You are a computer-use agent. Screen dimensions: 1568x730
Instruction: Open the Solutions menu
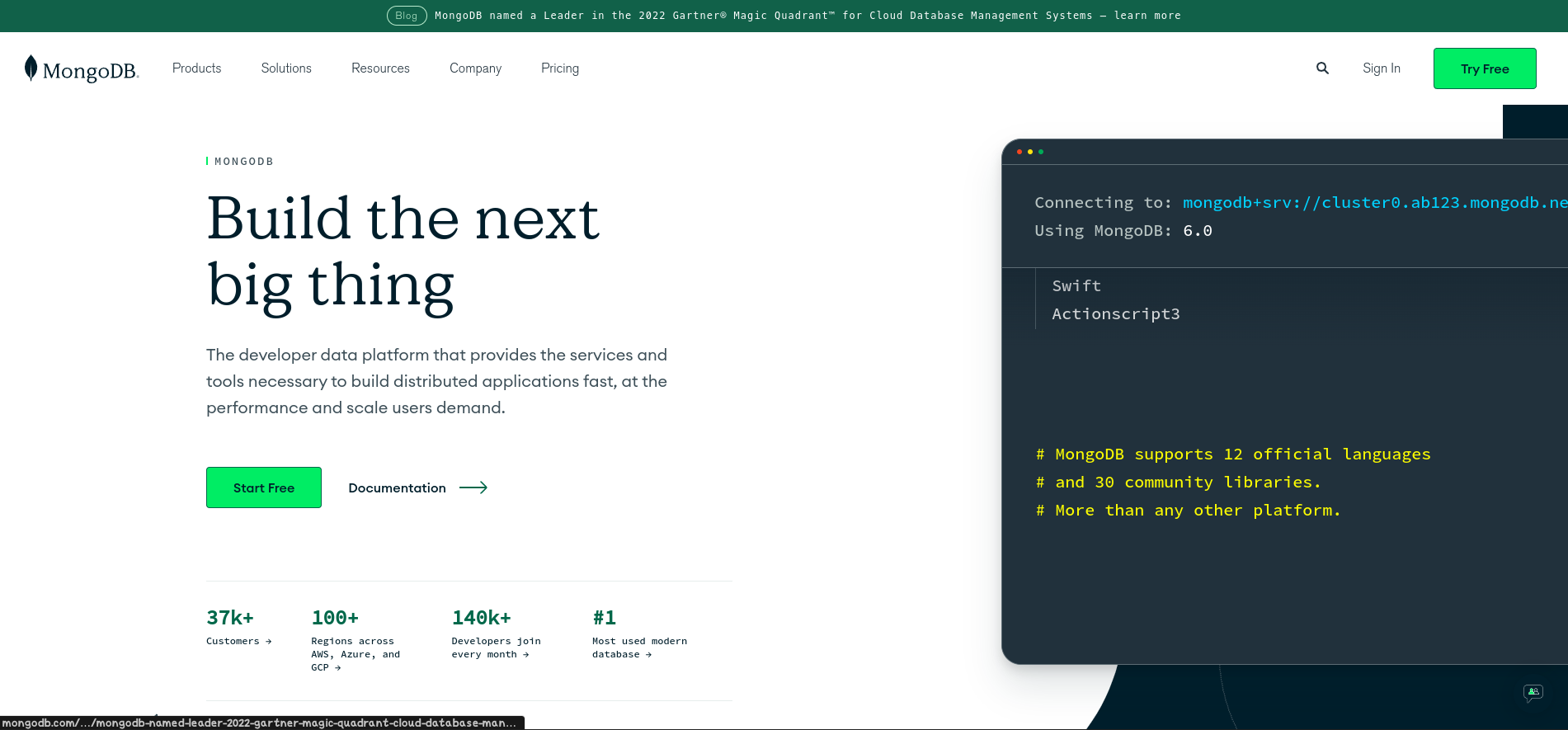pos(286,68)
